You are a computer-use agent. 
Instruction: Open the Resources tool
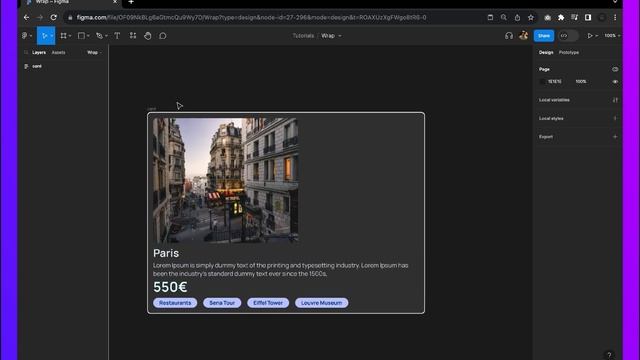133,36
